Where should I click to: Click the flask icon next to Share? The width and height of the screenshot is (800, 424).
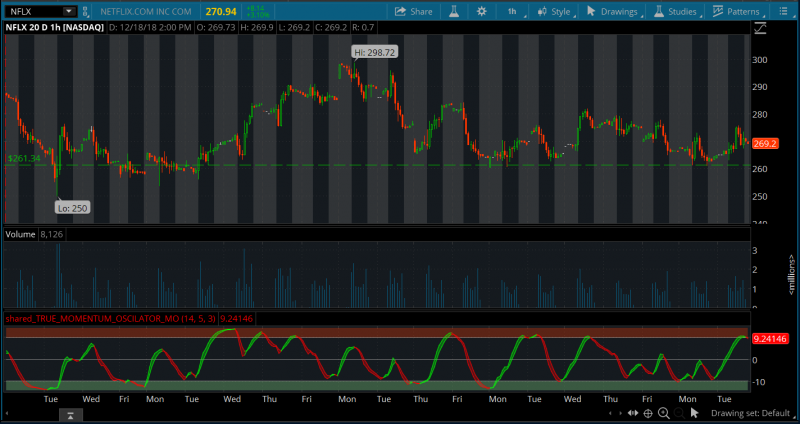(x=453, y=12)
